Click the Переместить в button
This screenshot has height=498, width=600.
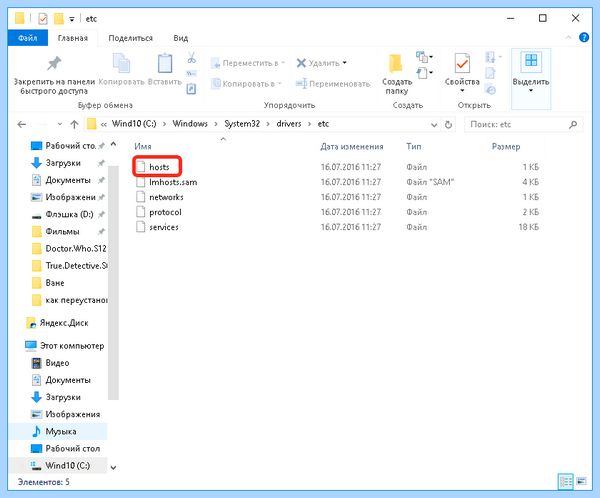[248, 63]
